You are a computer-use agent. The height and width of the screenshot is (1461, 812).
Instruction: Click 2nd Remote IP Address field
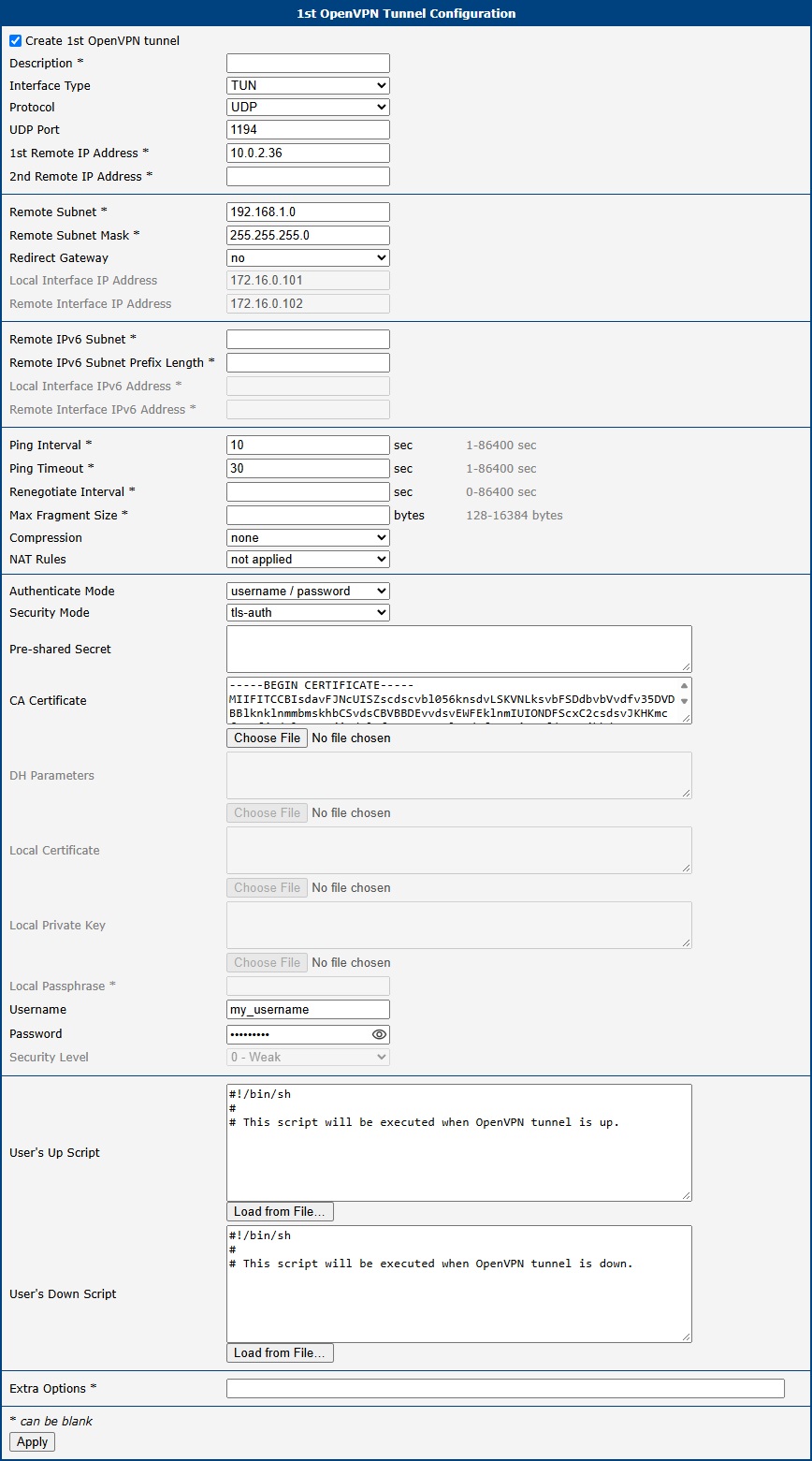pyautogui.click(x=308, y=176)
